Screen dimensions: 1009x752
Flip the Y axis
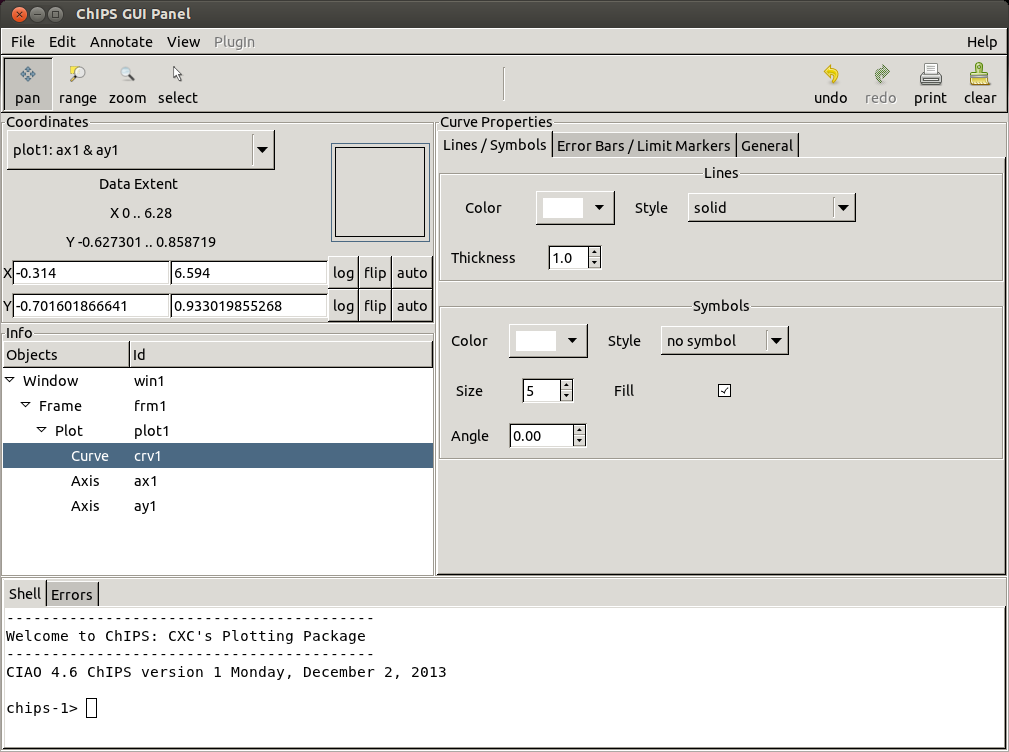click(374, 305)
